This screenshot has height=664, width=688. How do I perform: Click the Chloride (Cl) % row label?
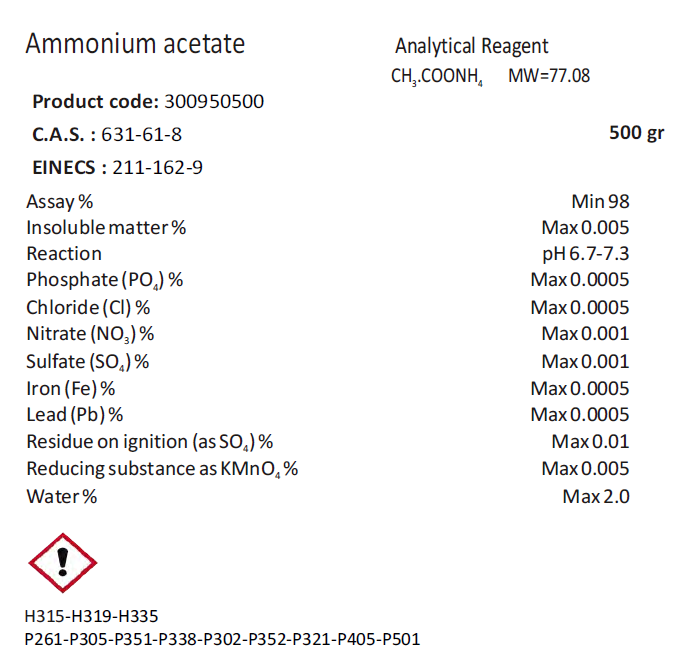click(88, 307)
